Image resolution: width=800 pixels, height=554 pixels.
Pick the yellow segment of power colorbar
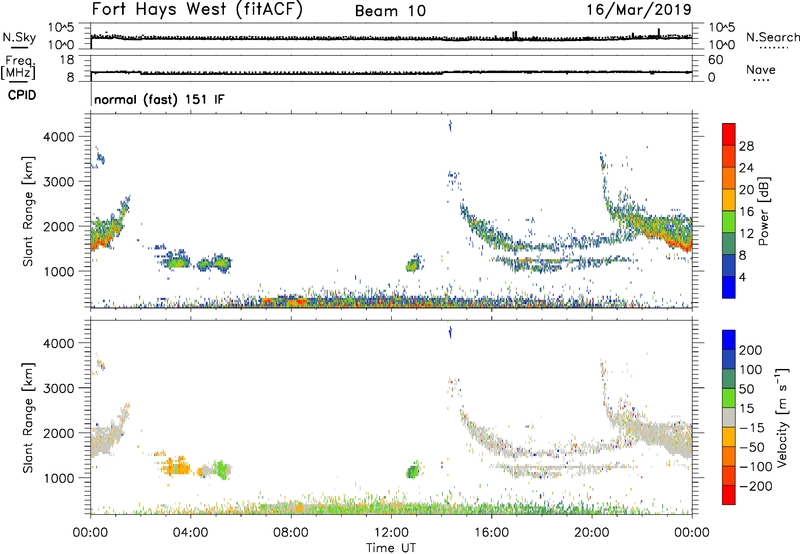(729, 200)
